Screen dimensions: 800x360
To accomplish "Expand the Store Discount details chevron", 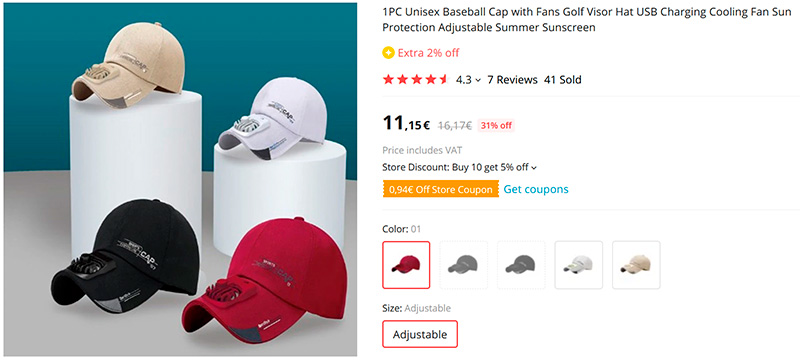I will pyautogui.click(x=534, y=167).
